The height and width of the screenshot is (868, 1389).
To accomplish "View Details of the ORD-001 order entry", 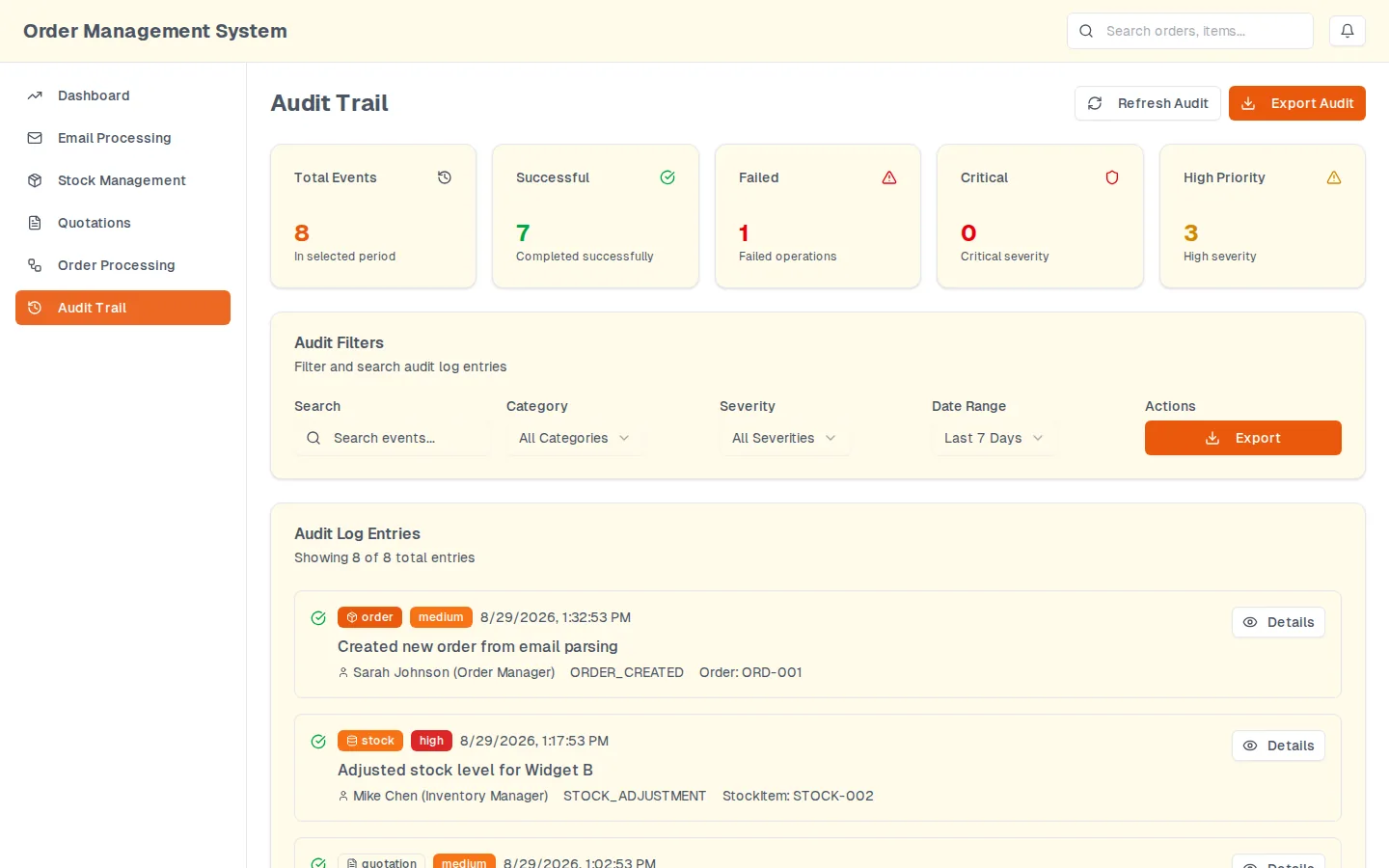I will (x=1278, y=622).
